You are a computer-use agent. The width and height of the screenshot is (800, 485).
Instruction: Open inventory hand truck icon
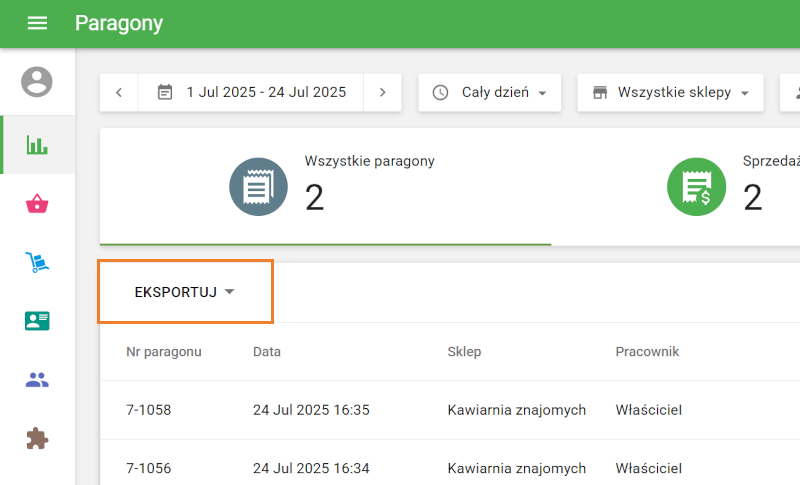click(37, 263)
